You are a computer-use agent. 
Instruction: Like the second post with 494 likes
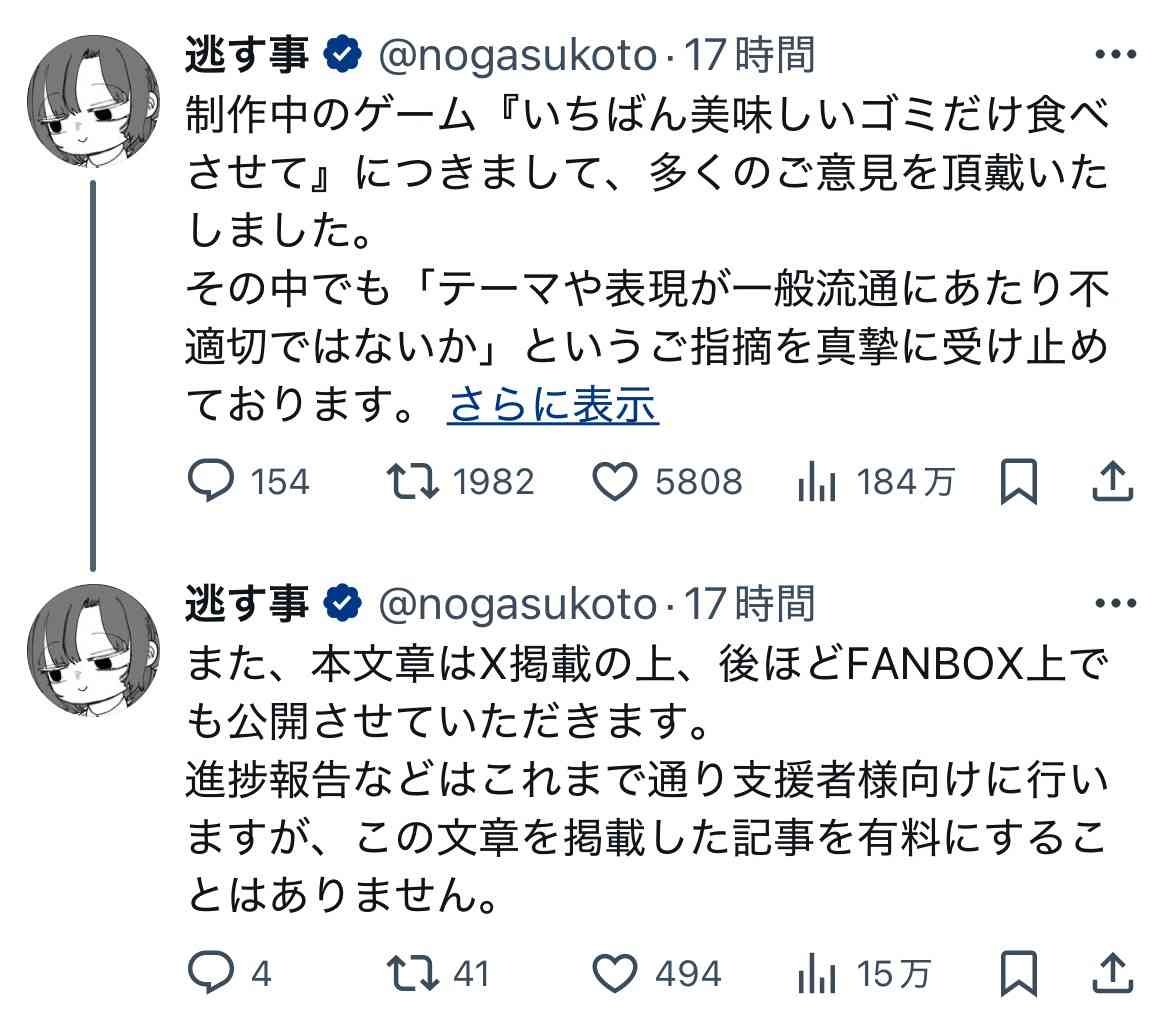616,972
